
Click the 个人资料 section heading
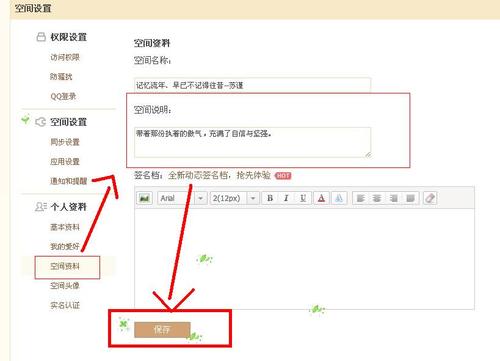click(69, 207)
